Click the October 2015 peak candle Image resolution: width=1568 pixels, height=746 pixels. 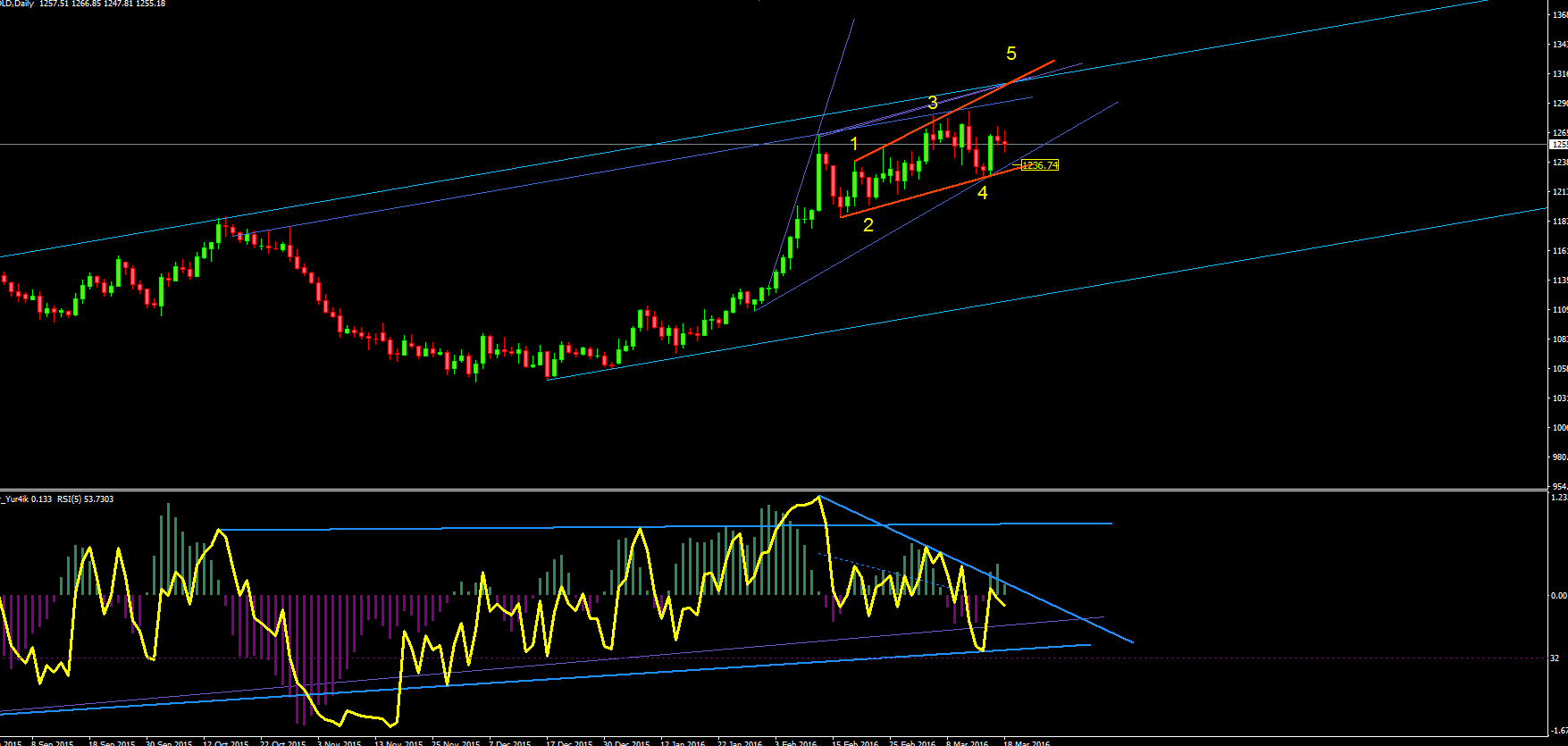click(x=219, y=232)
